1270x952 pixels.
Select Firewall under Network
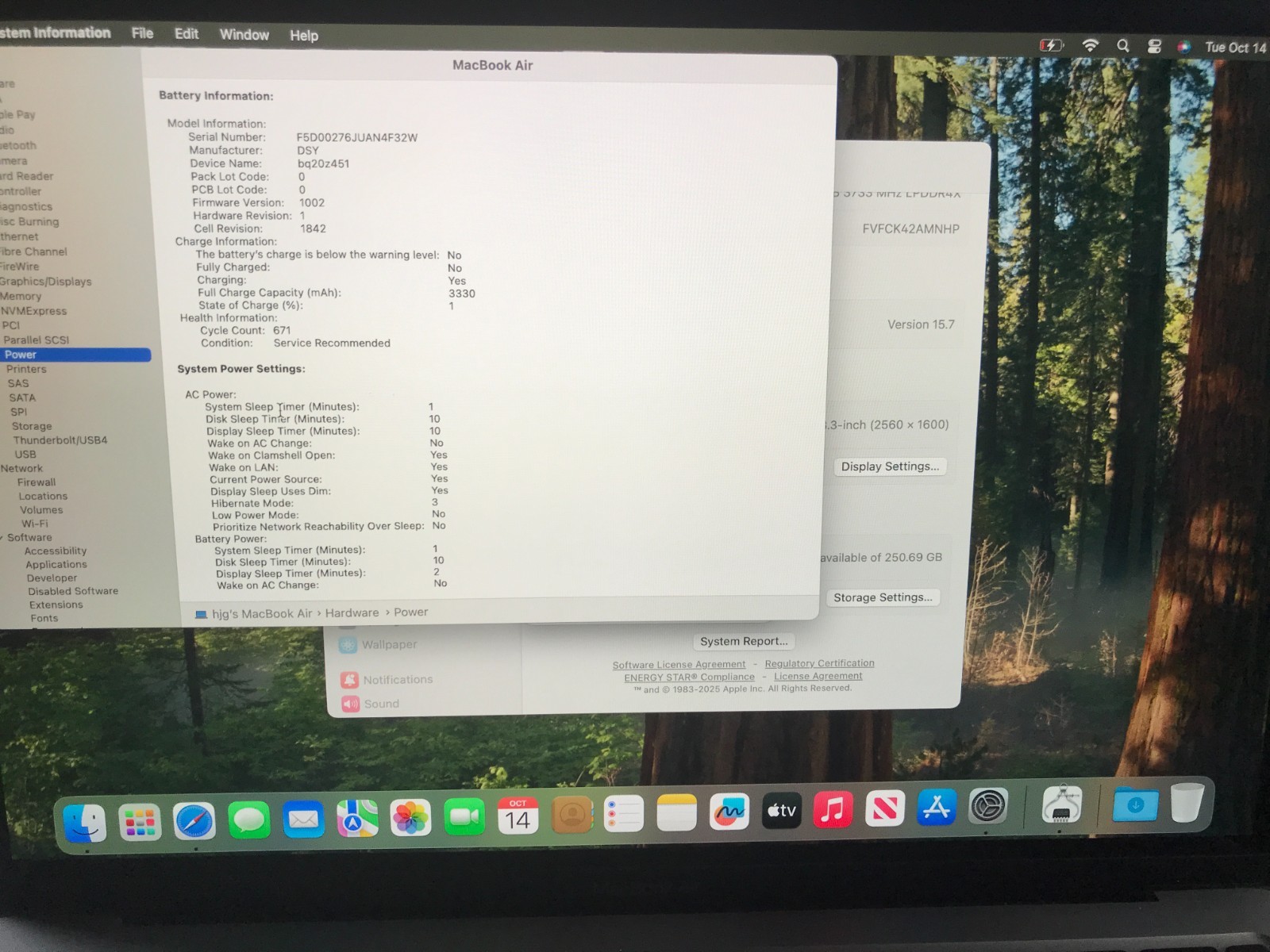coord(37,482)
